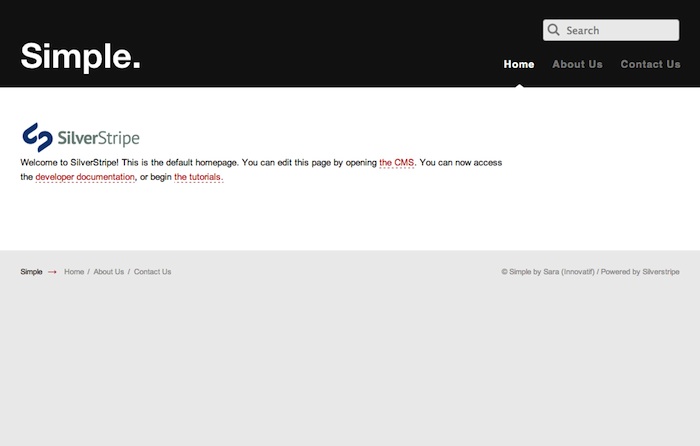Screen dimensions: 700x446
Task: Click the "Simple." site title
Action: [x=80, y=57]
